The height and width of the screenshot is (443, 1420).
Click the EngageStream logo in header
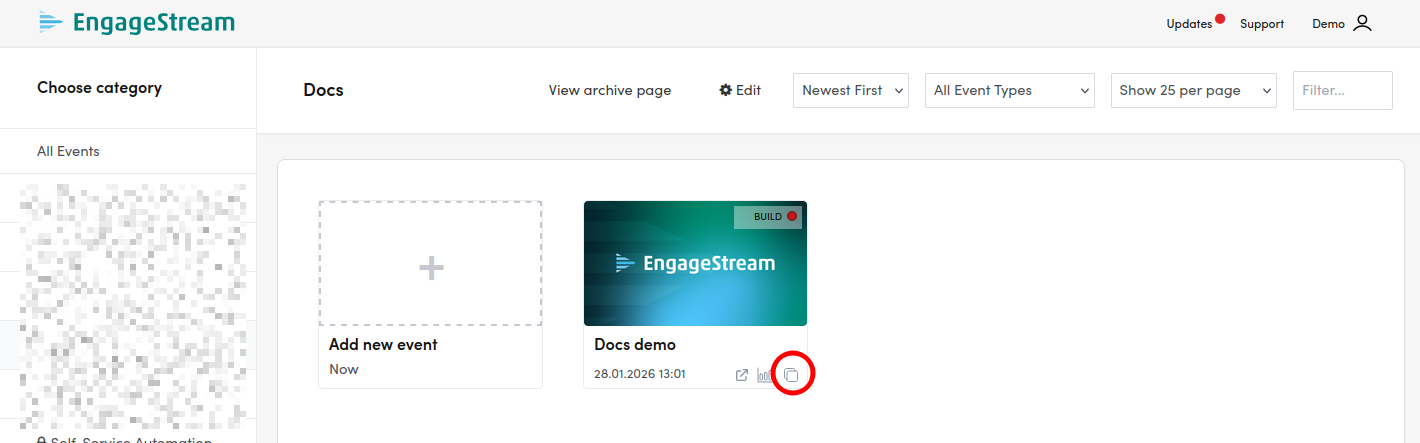(137, 22)
